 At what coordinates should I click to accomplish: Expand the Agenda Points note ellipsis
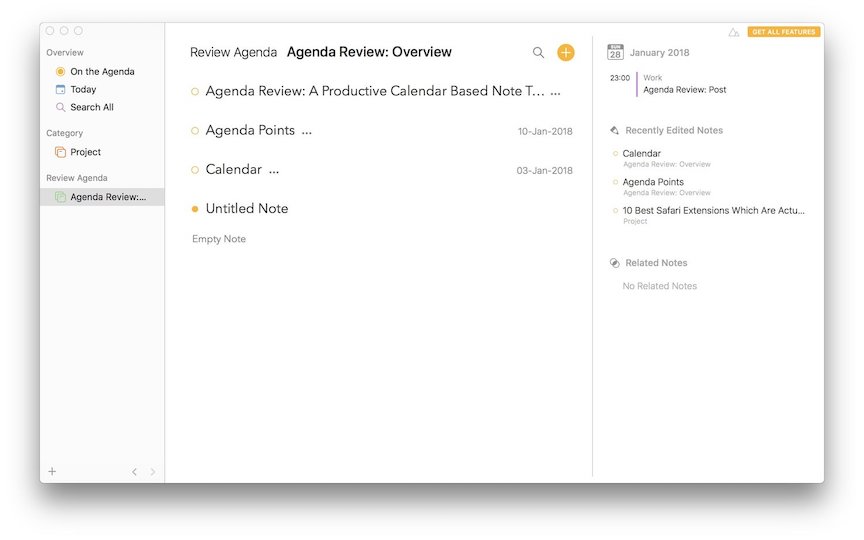[x=306, y=131]
